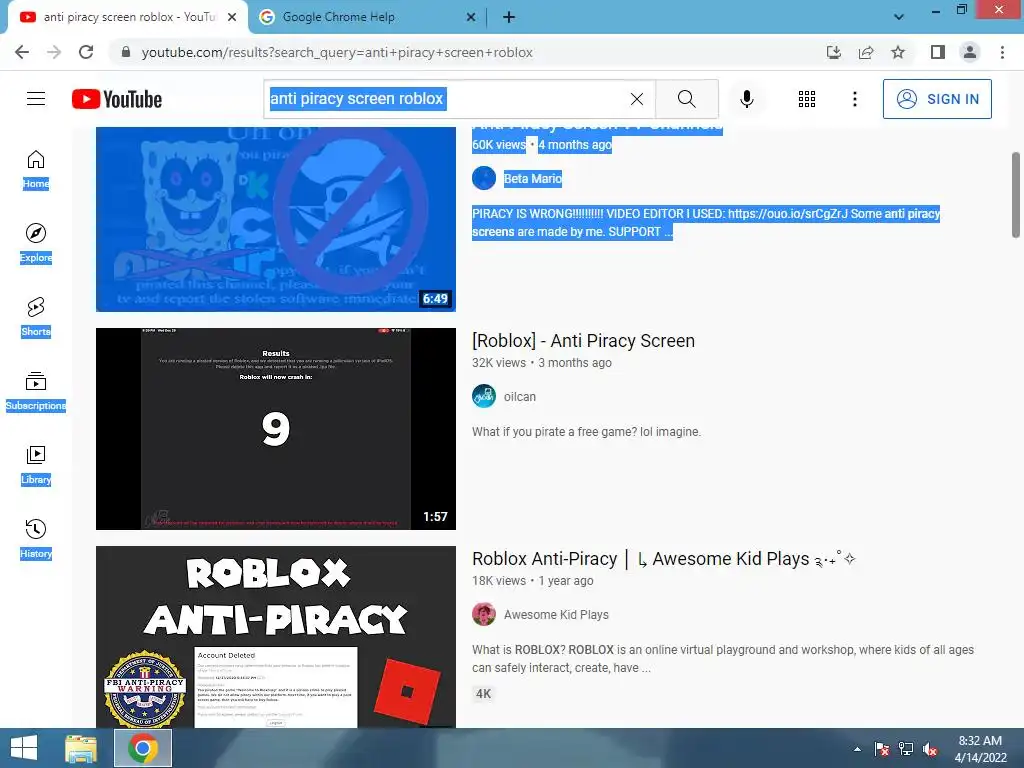Open File Explorer from taskbar

[81, 748]
